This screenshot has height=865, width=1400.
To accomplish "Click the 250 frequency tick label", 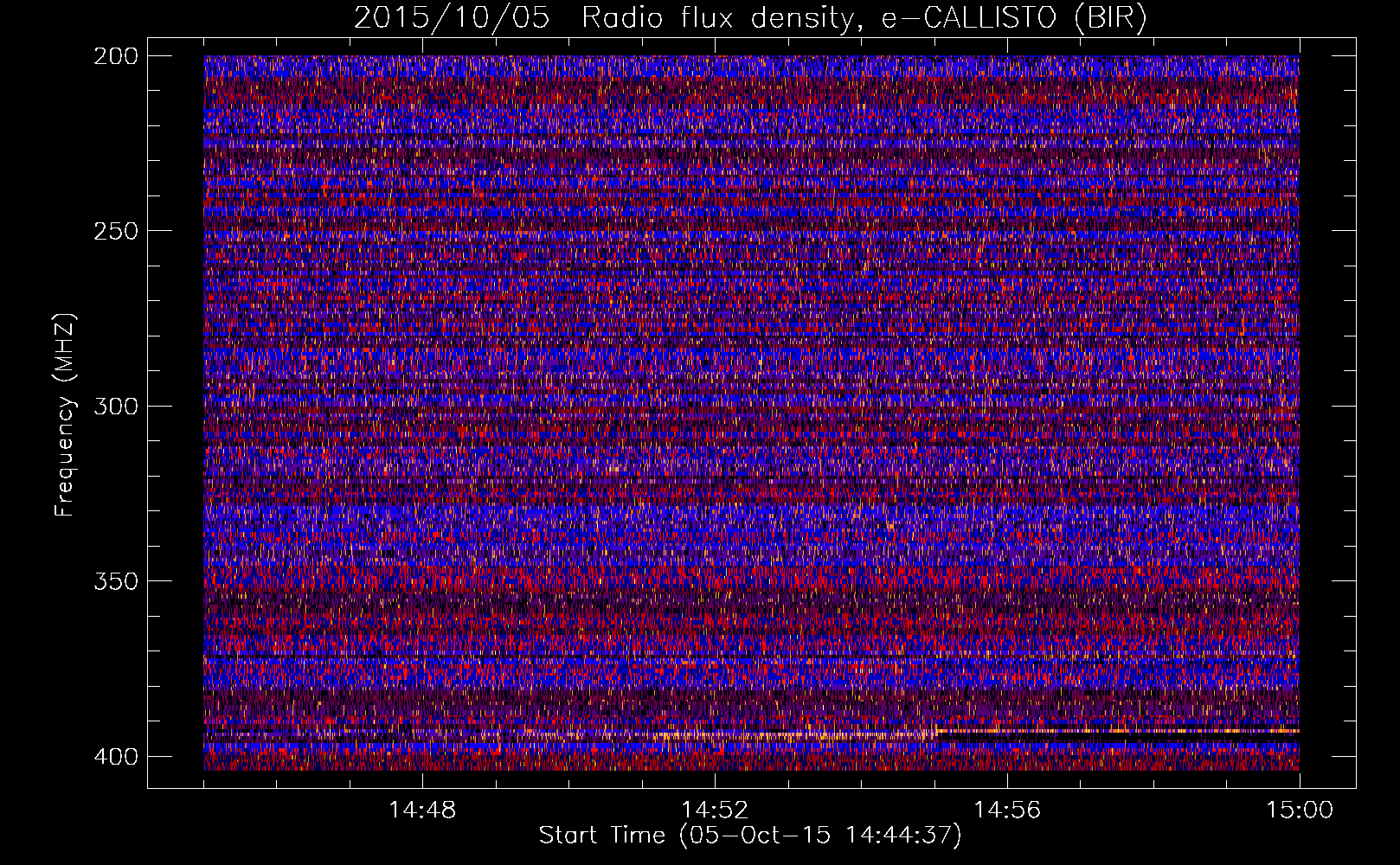I will pyautogui.click(x=115, y=231).
